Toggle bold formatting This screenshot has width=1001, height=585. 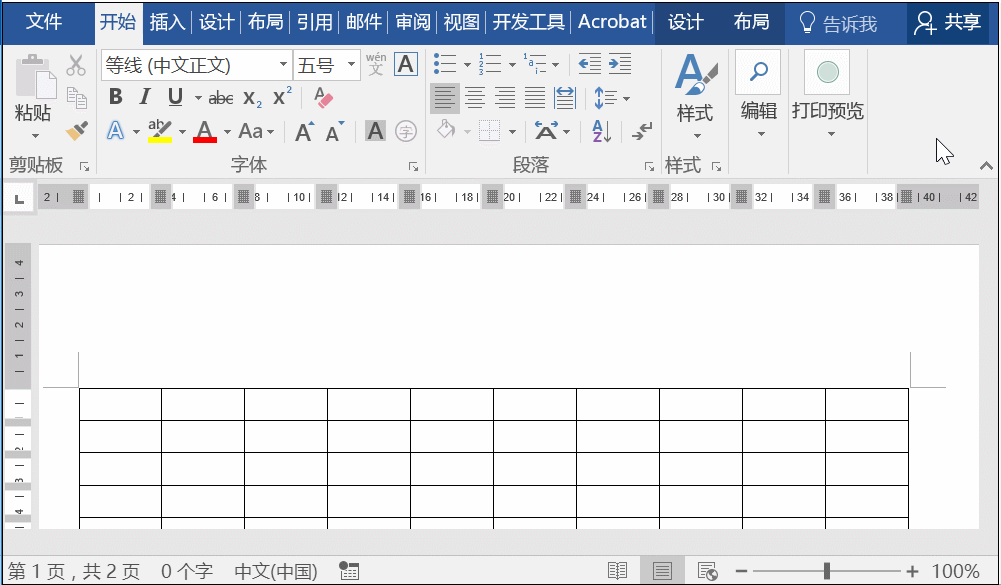(114, 97)
